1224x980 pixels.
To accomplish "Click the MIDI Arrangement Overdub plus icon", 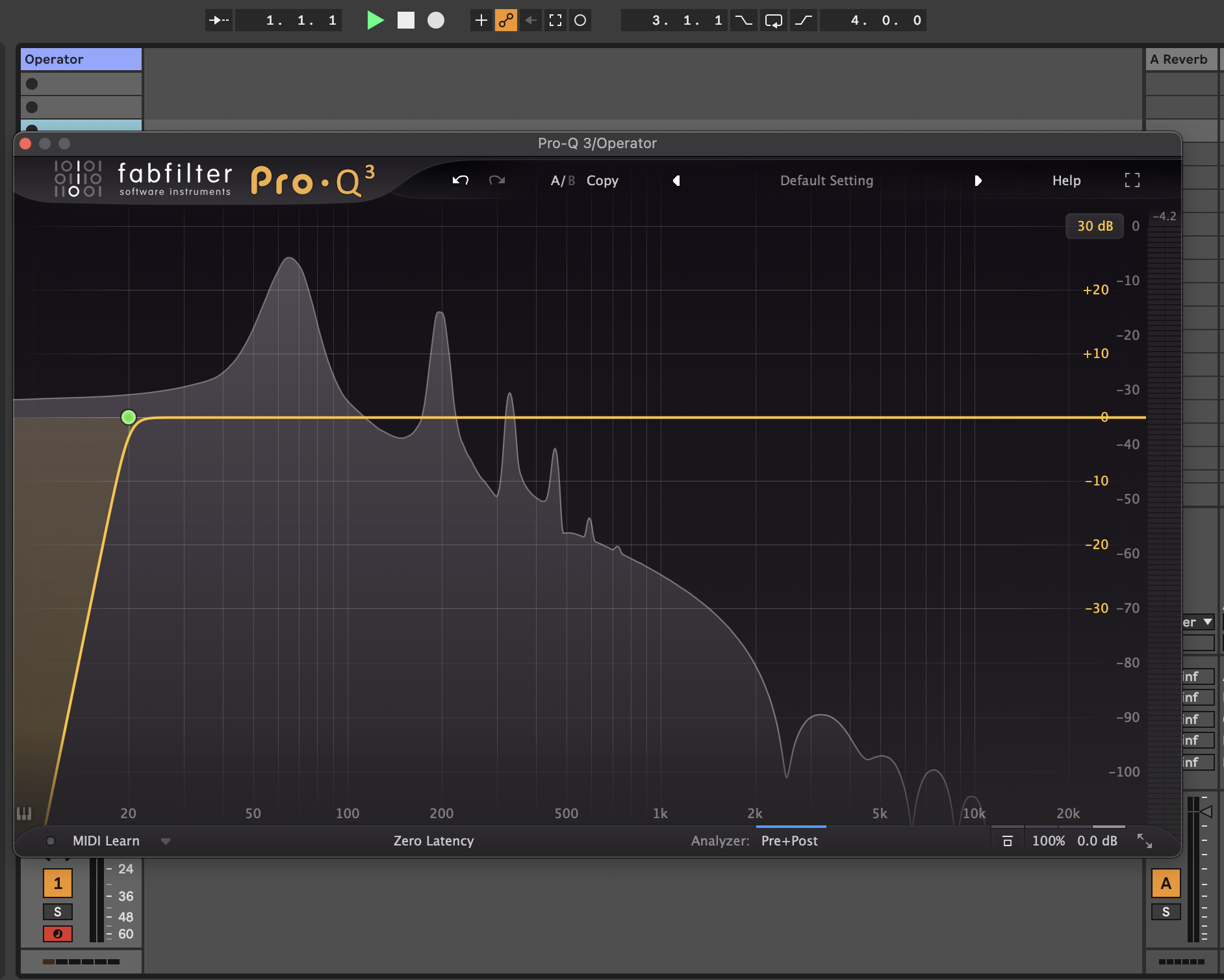I will [x=481, y=20].
